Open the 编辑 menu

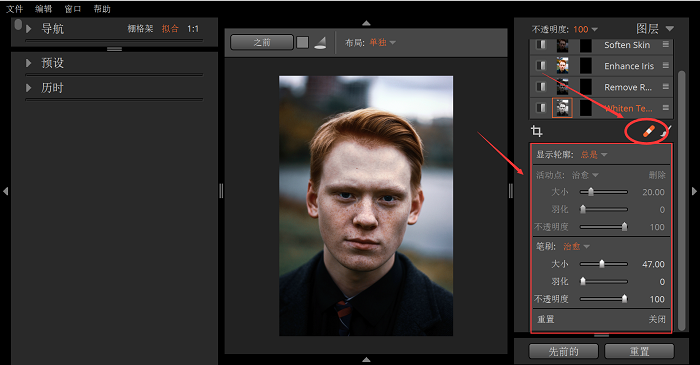click(x=43, y=8)
